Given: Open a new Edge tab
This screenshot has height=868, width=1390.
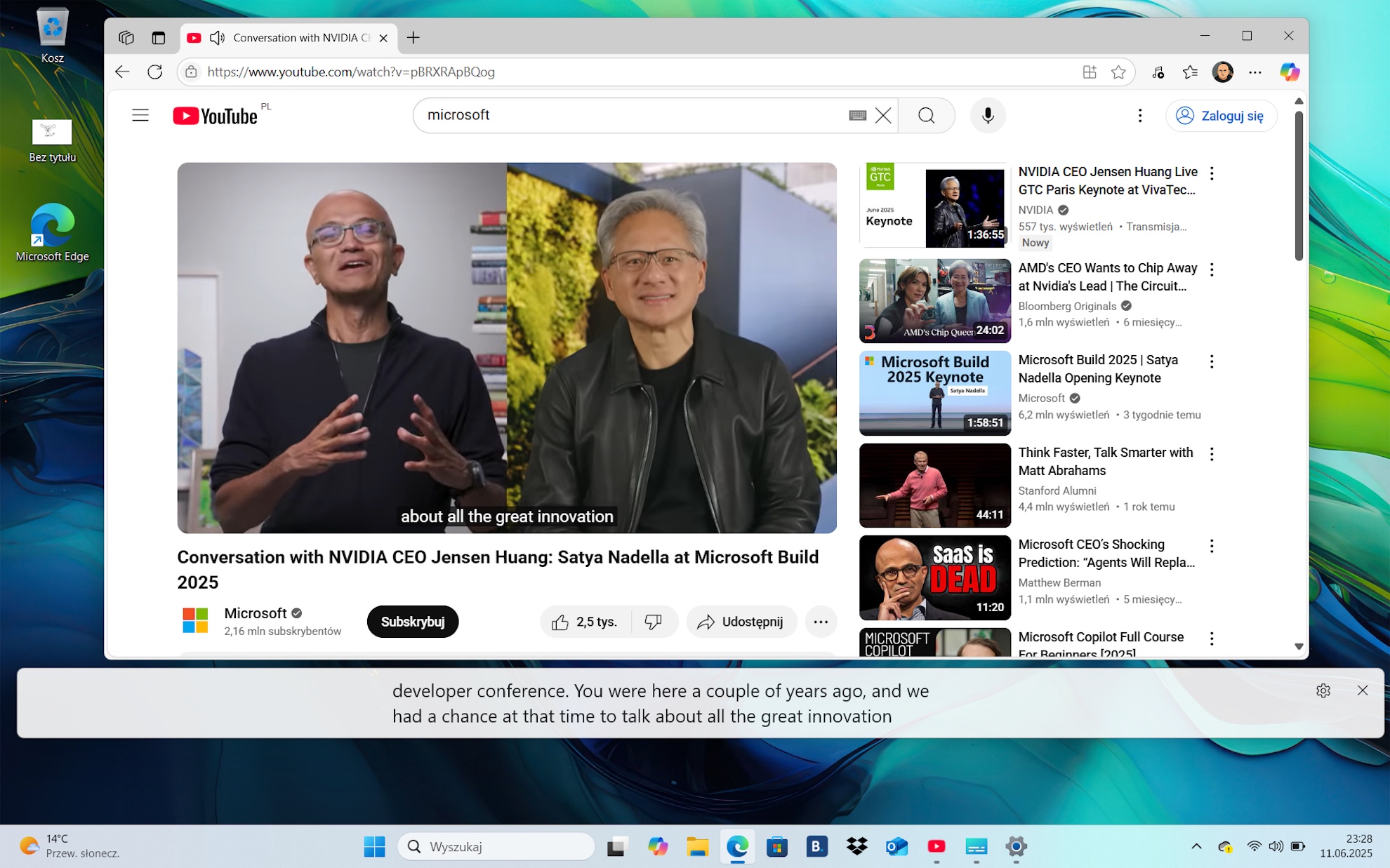Looking at the screenshot, I should coord(413,38).
